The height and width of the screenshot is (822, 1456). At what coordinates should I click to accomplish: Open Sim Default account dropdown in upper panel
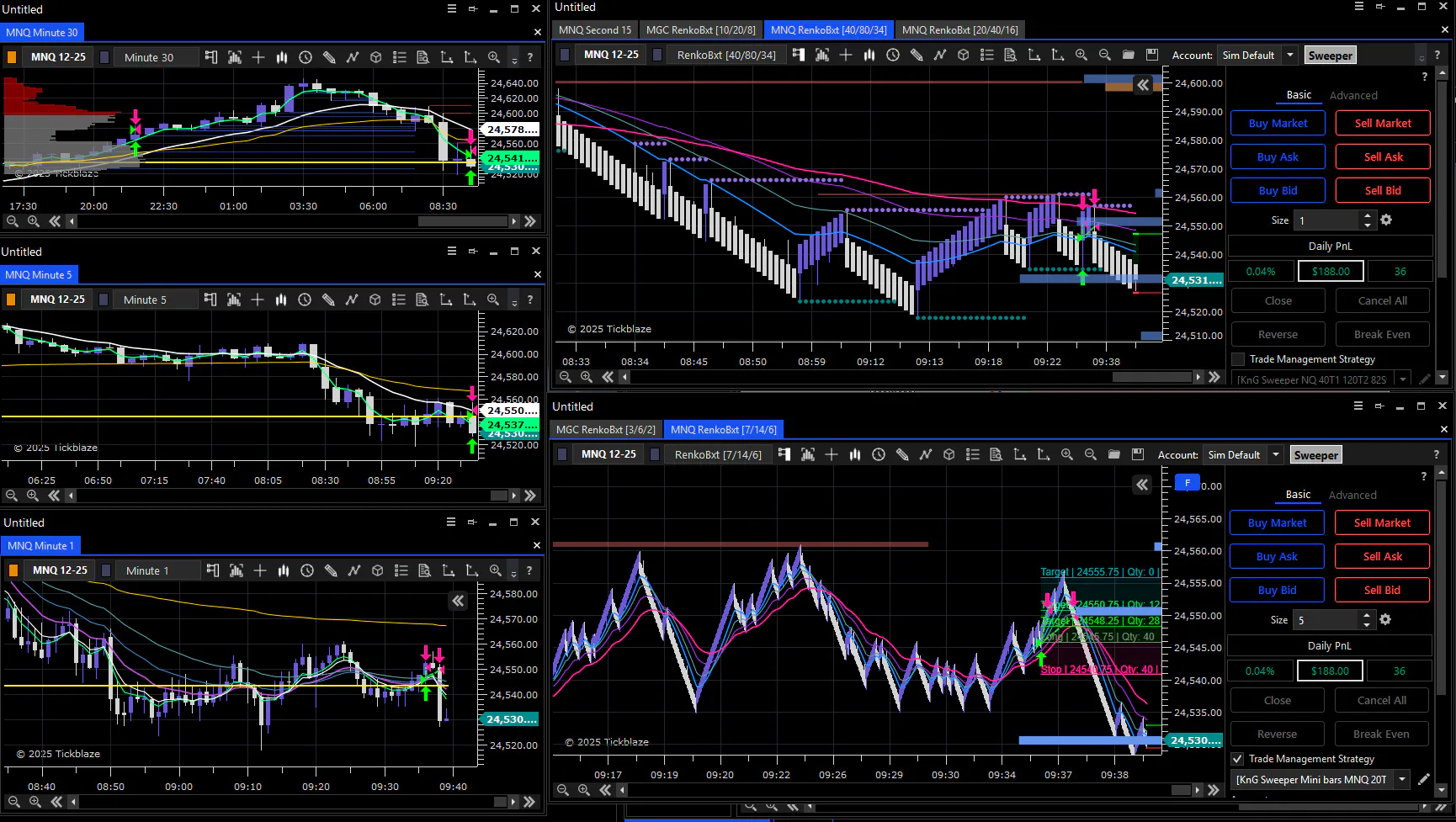1290,56
